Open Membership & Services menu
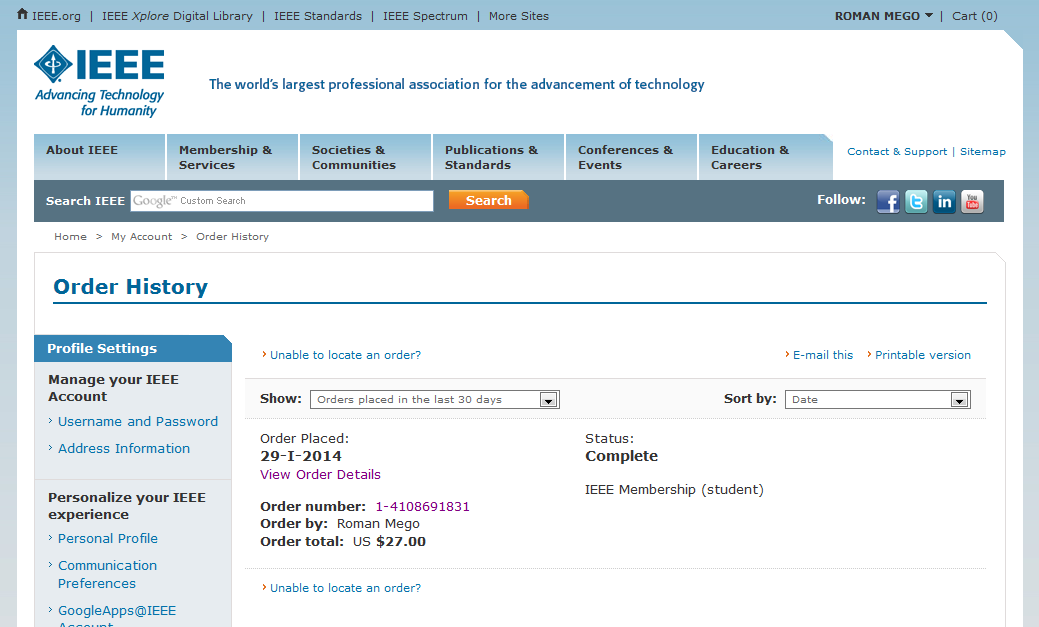Image resolution: width=1039 pixels, height=627 pixels. point(233,157)
